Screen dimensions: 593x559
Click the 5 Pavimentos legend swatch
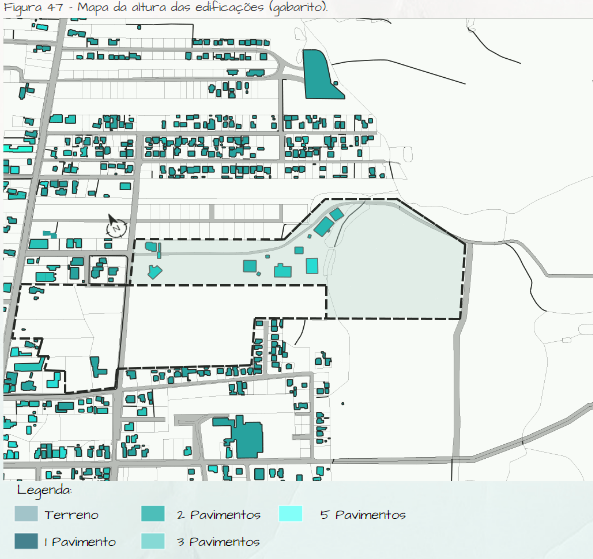pos(290,514)
